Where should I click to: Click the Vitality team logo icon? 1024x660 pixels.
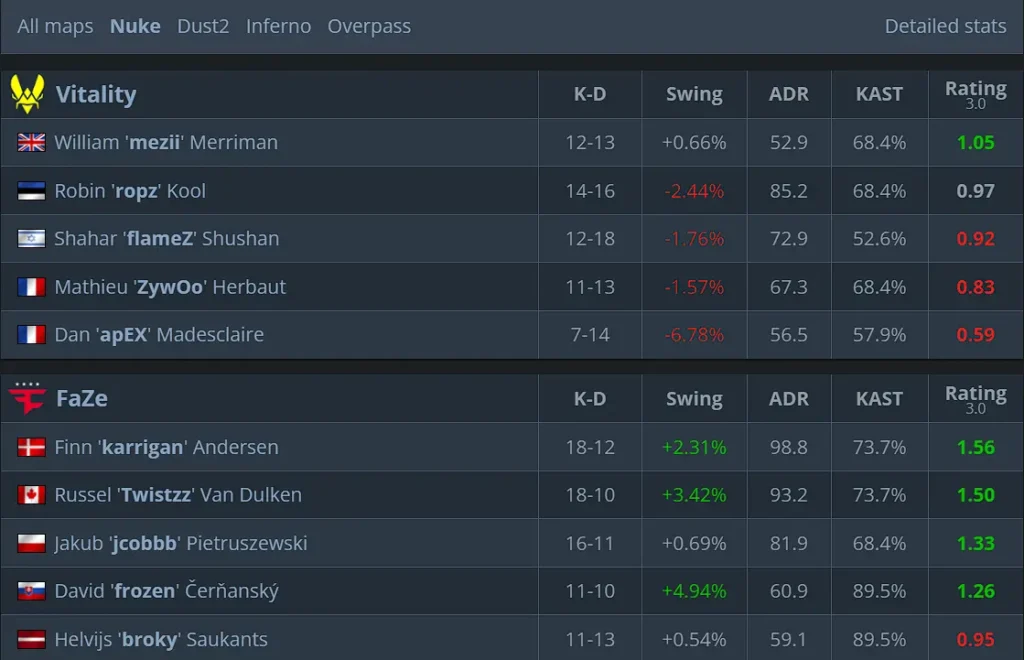[27, 94]
